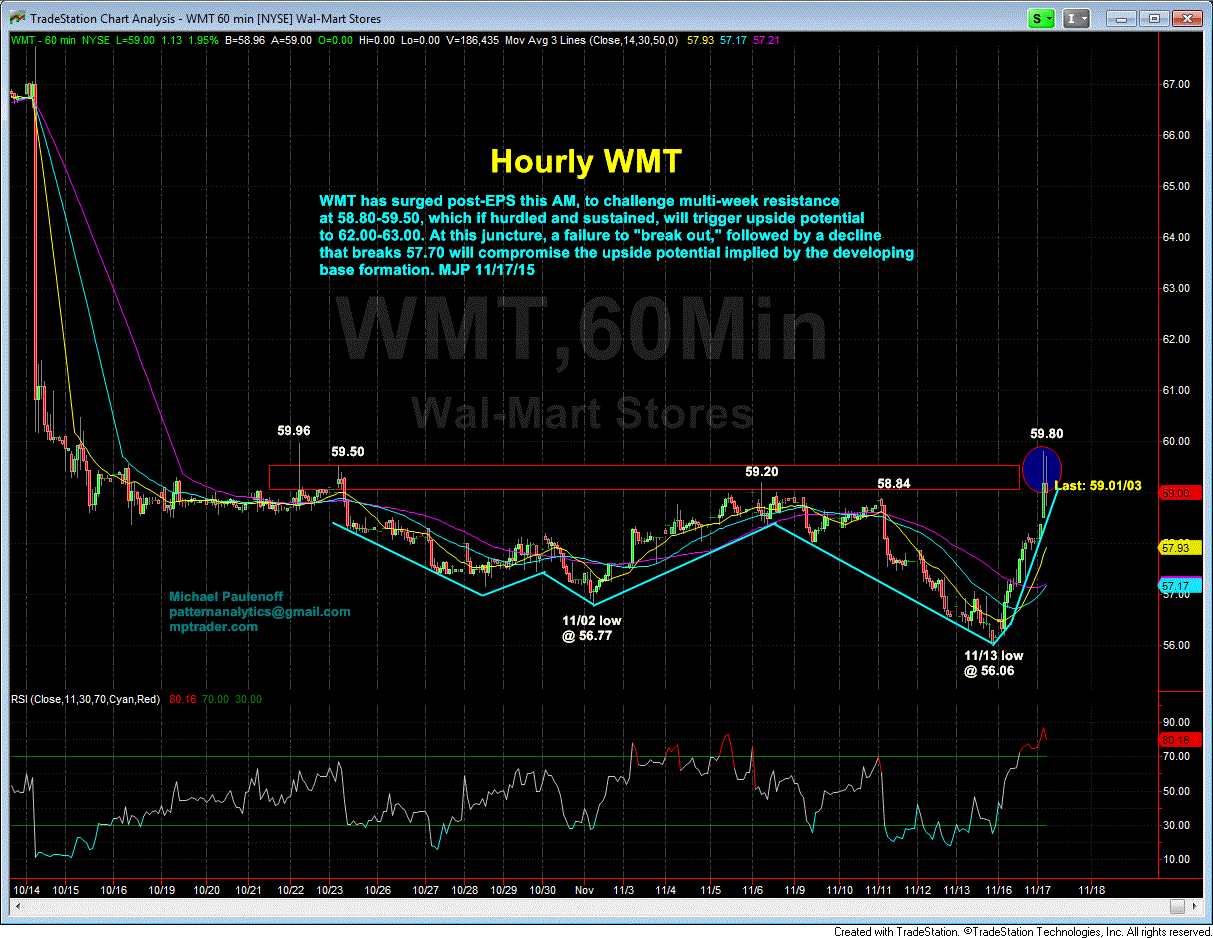Click the 56.00 price axis label
This screenshot has width=1213, height=938.
point(1175,645)
